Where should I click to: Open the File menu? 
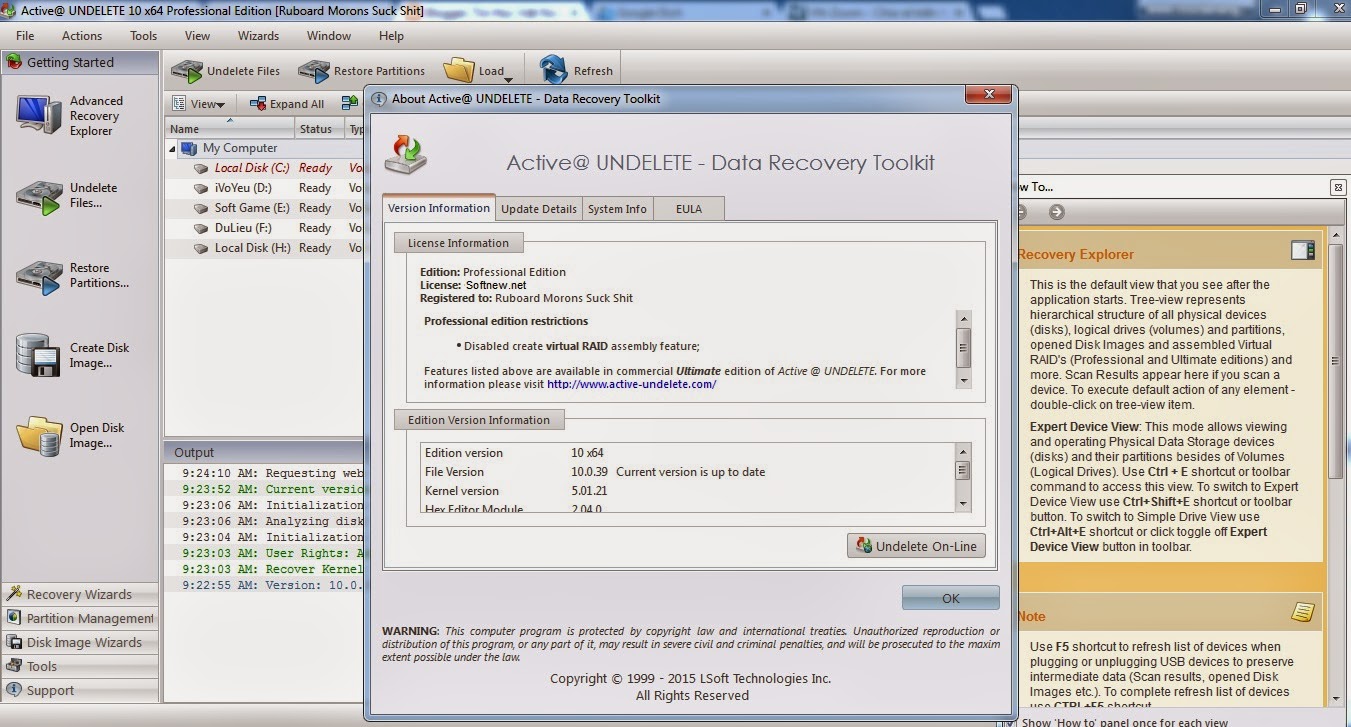25,36
